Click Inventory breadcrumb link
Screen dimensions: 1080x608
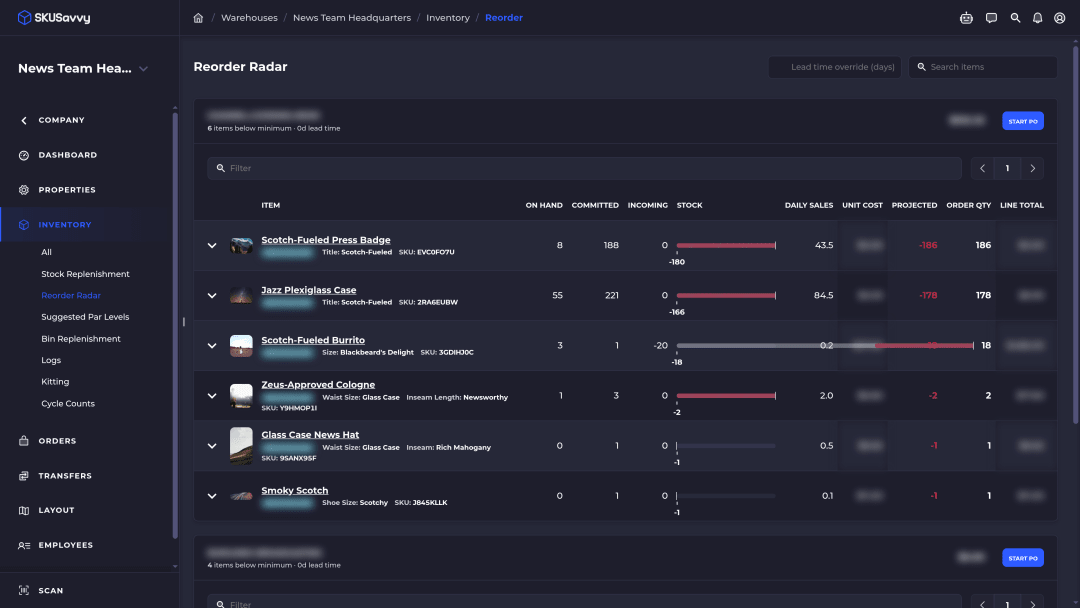(448, 18)
